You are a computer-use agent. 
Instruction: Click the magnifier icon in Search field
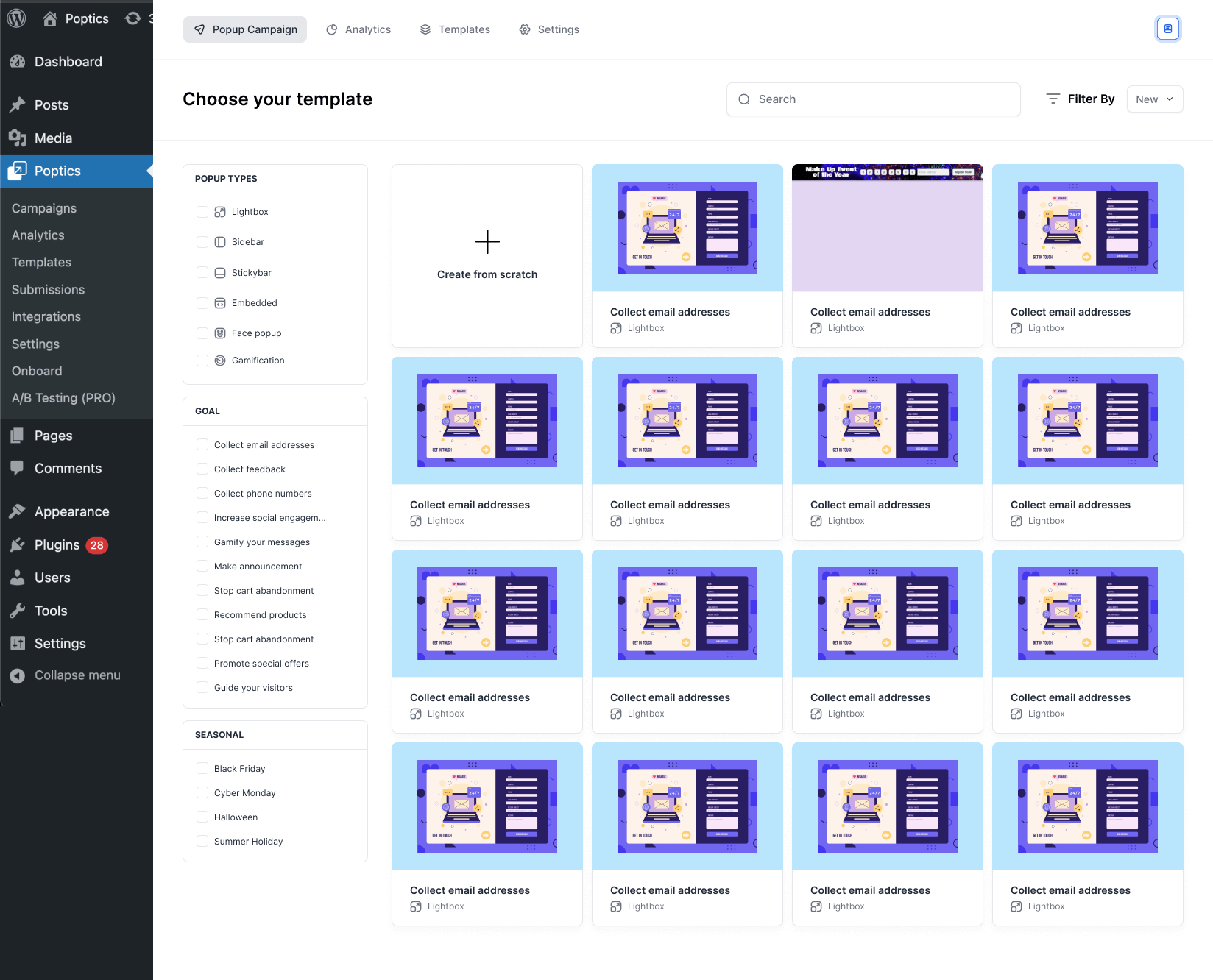[x=744, y=99]
